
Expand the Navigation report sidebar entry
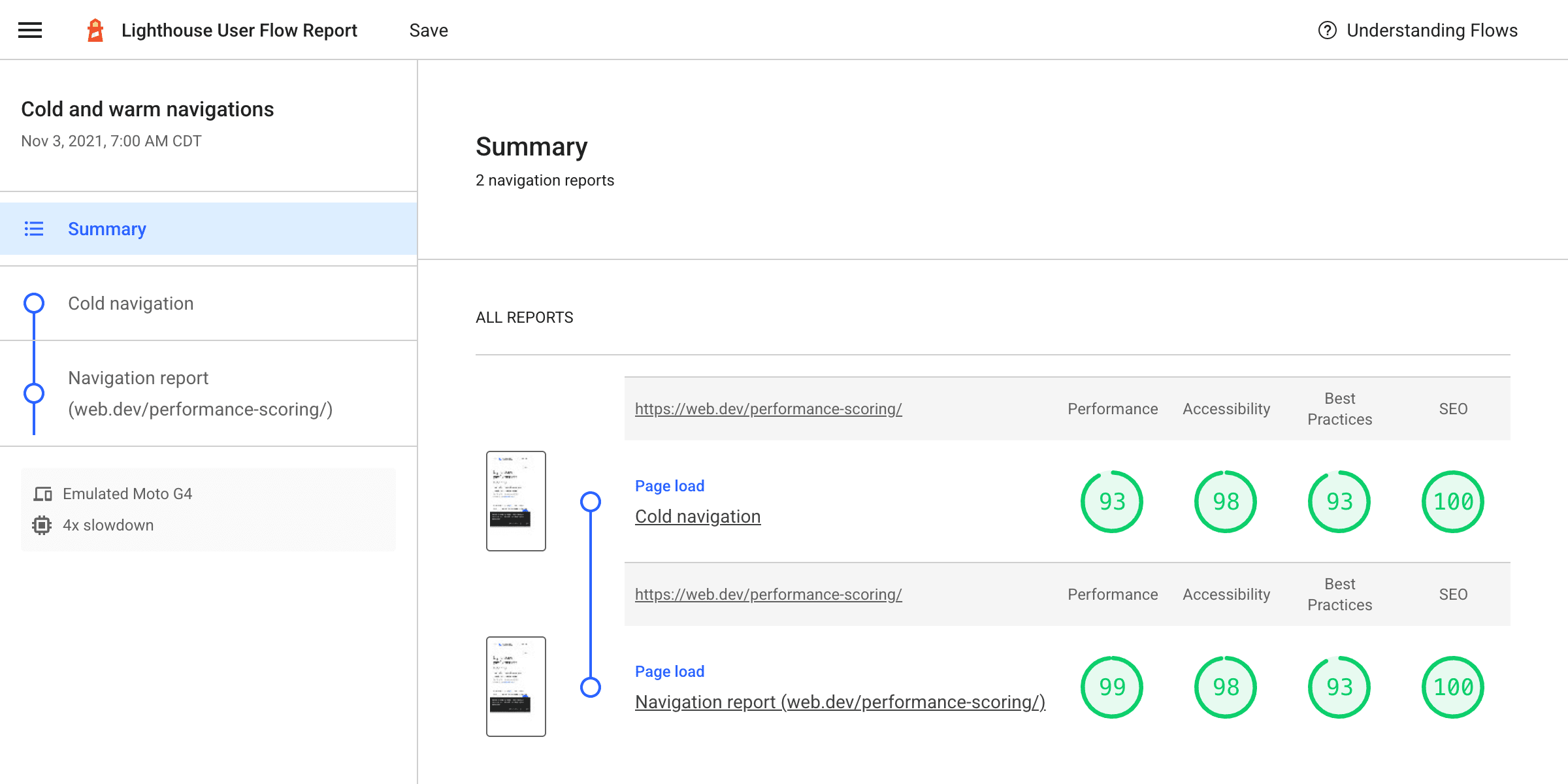point(200,392)
